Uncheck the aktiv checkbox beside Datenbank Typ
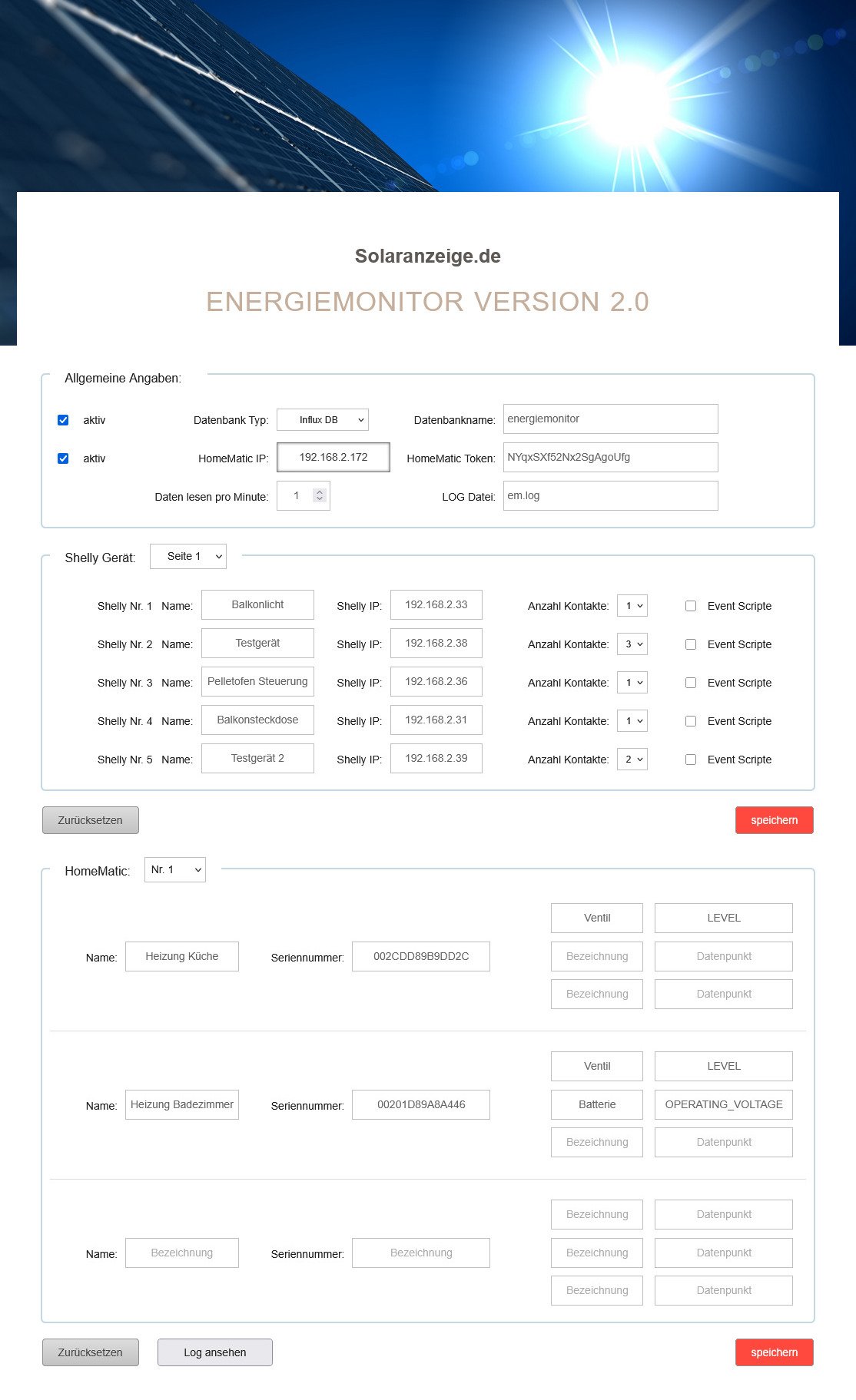The image size is (856, 1400). click(63, 420)
